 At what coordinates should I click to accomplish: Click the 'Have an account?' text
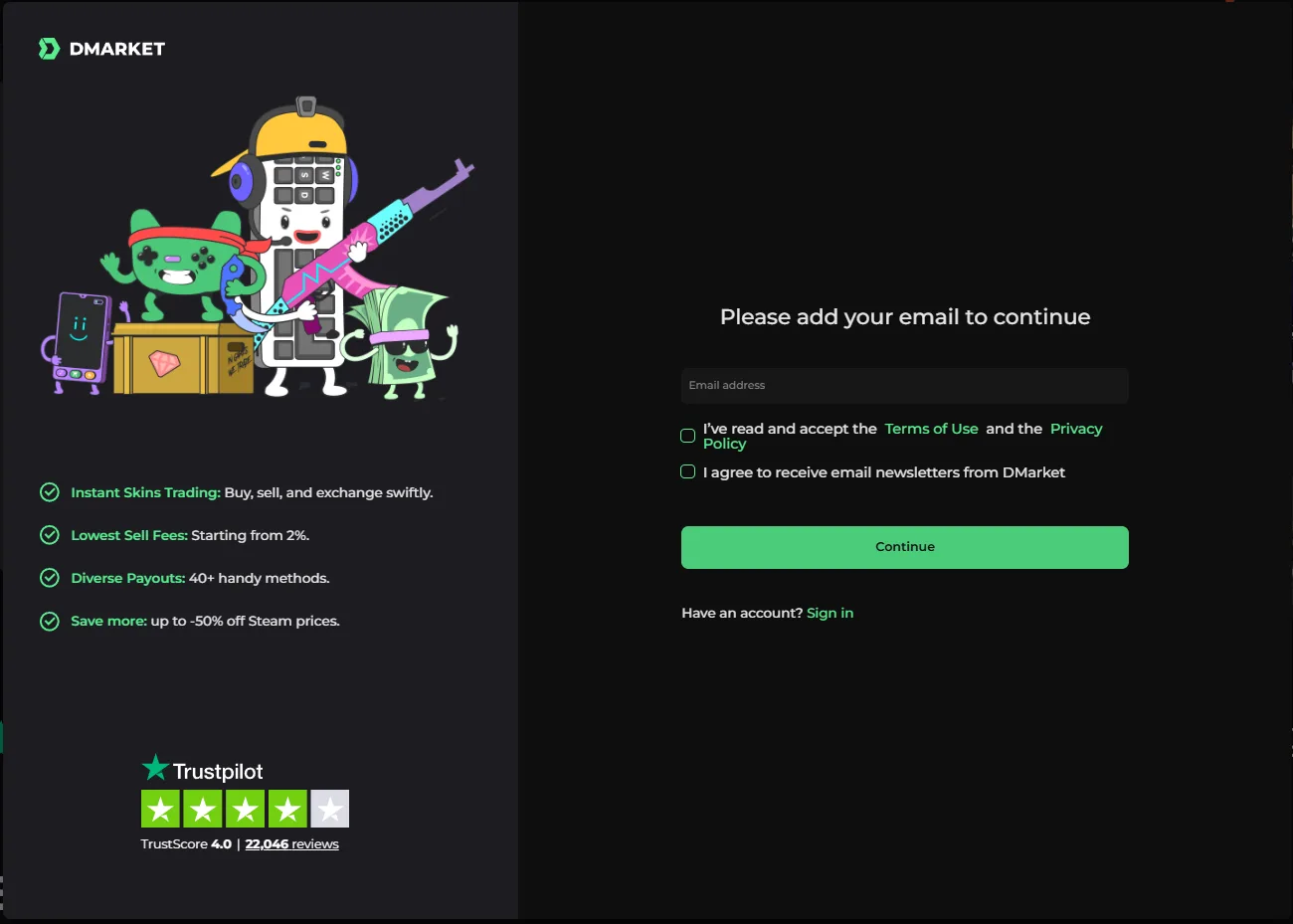(742, 613)
